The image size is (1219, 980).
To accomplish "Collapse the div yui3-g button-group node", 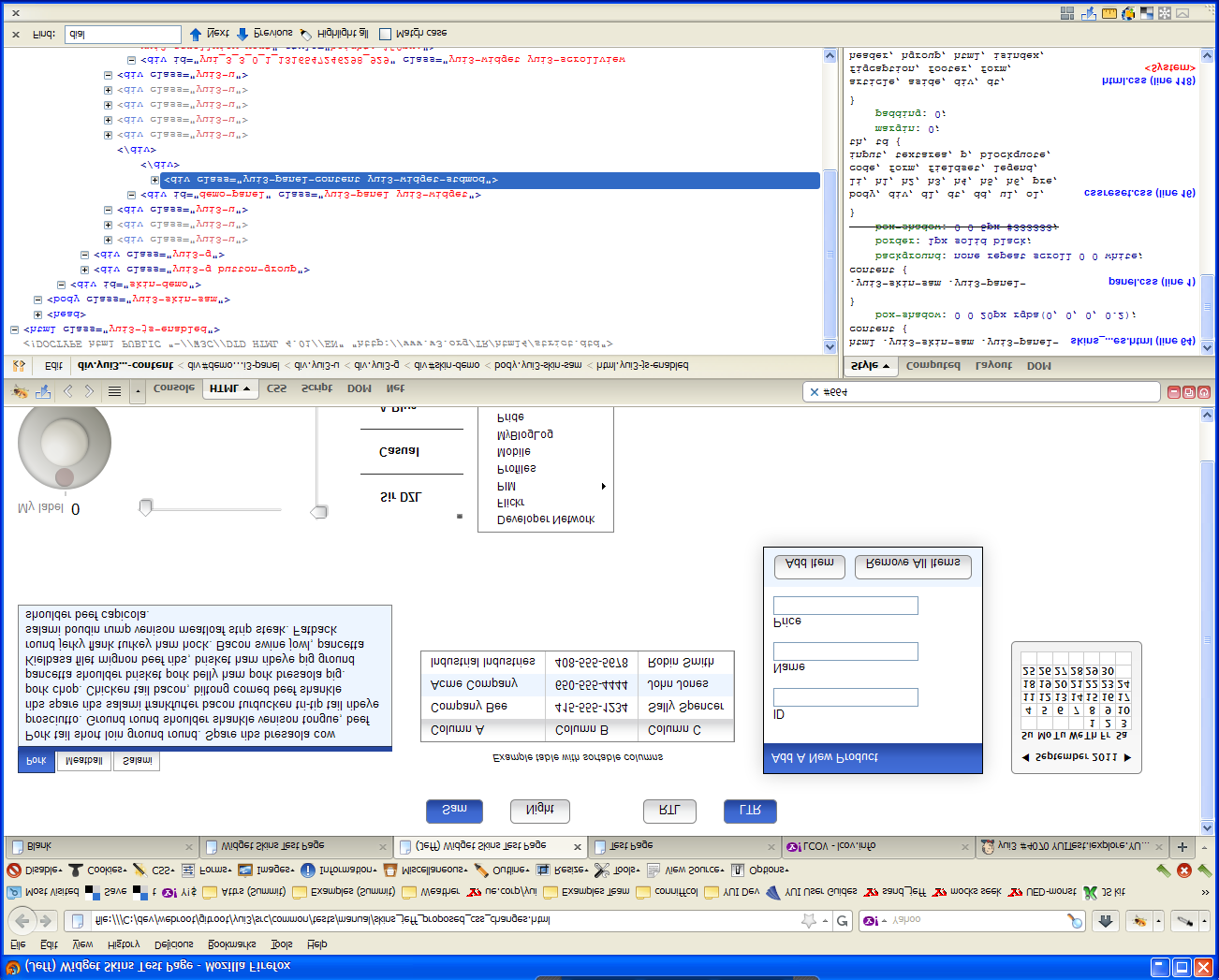I will pos(84,270).
